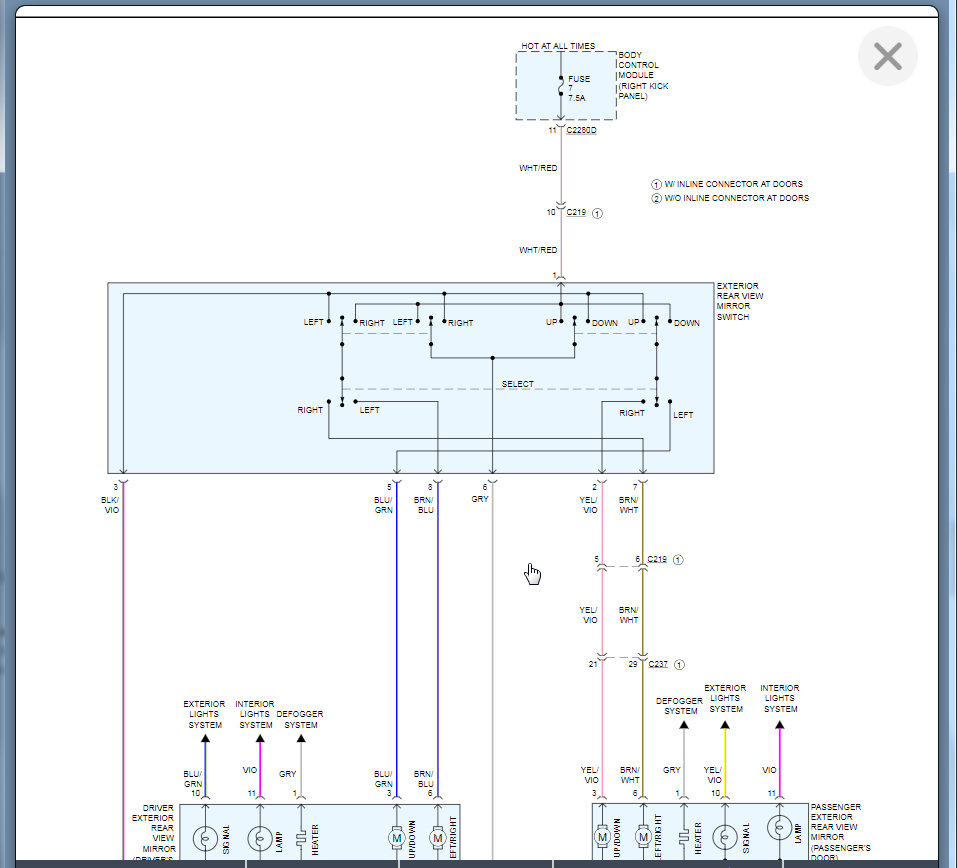This screenshot has width=957, height=868.
Task: Click the driver mirror LAMP symbol
Action: [260, 838]
